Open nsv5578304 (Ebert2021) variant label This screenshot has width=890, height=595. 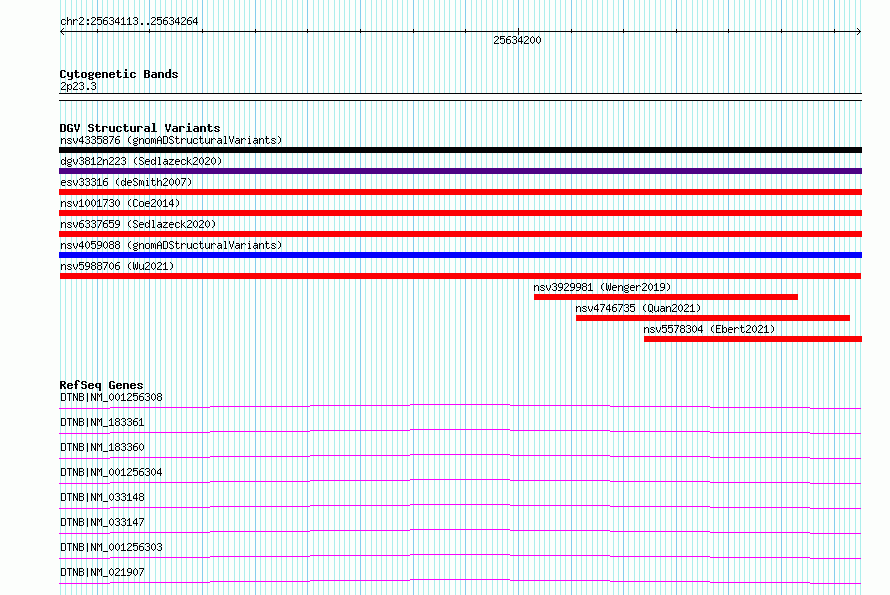point(709,329)
